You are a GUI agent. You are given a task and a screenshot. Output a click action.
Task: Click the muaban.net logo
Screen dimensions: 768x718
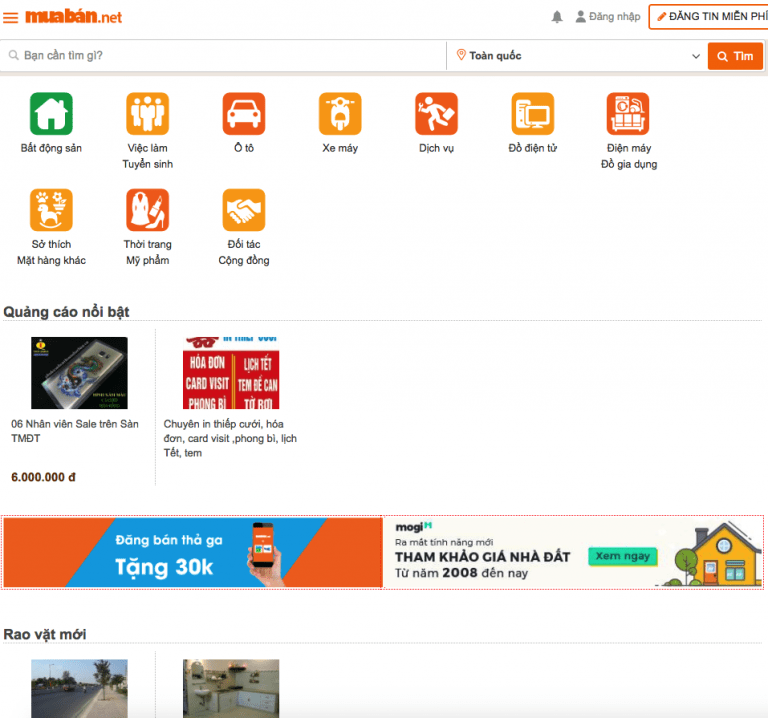click(x=73, y=17)
